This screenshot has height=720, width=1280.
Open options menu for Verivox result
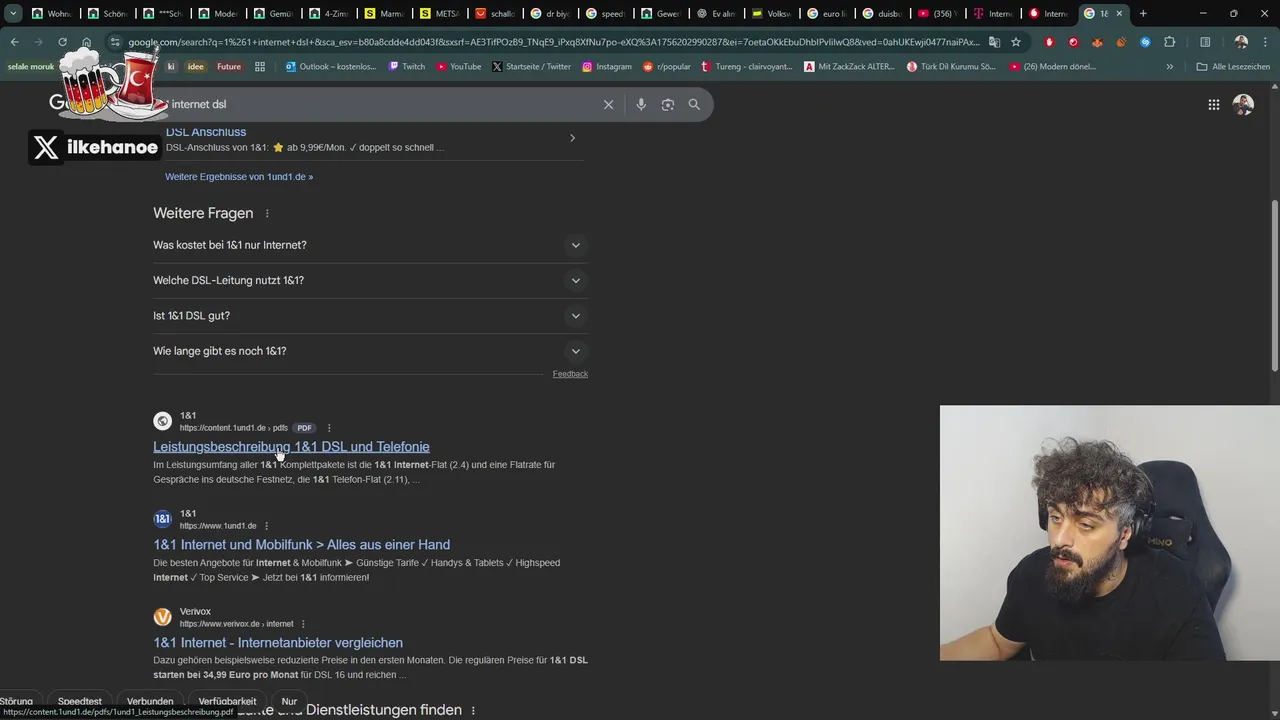(303, 624)
